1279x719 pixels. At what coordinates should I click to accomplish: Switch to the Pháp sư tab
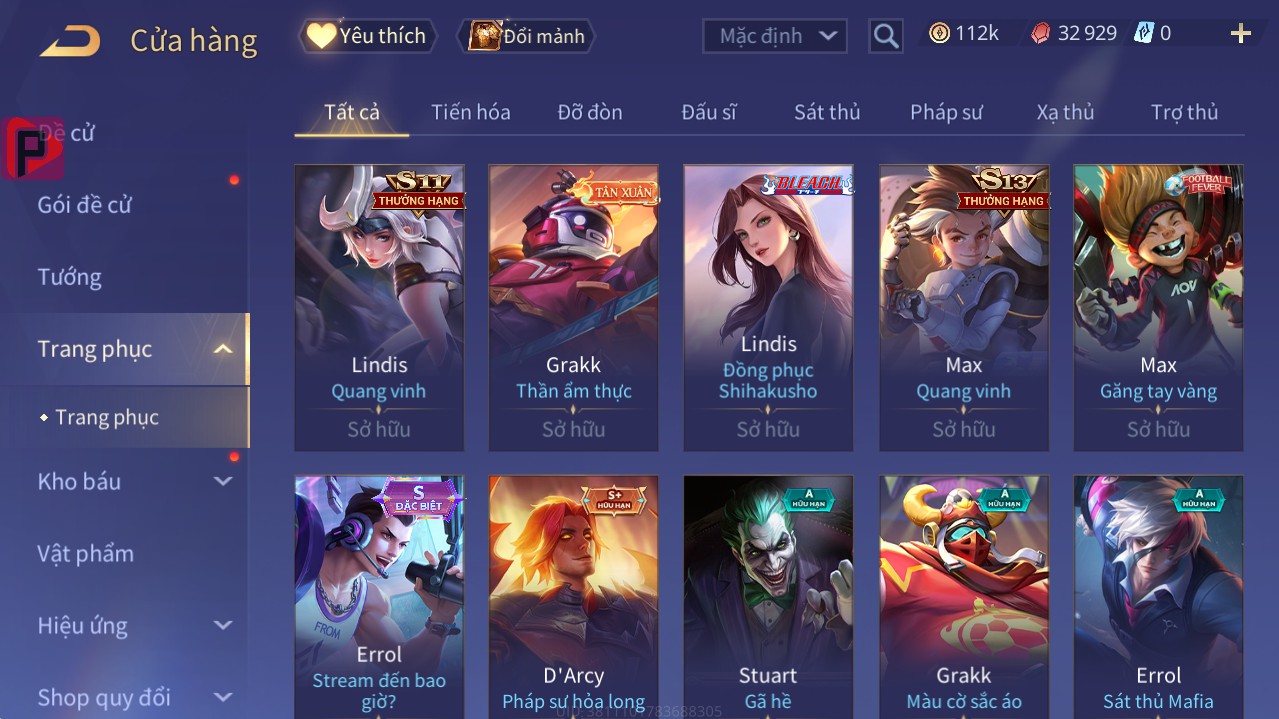[946, 112]
